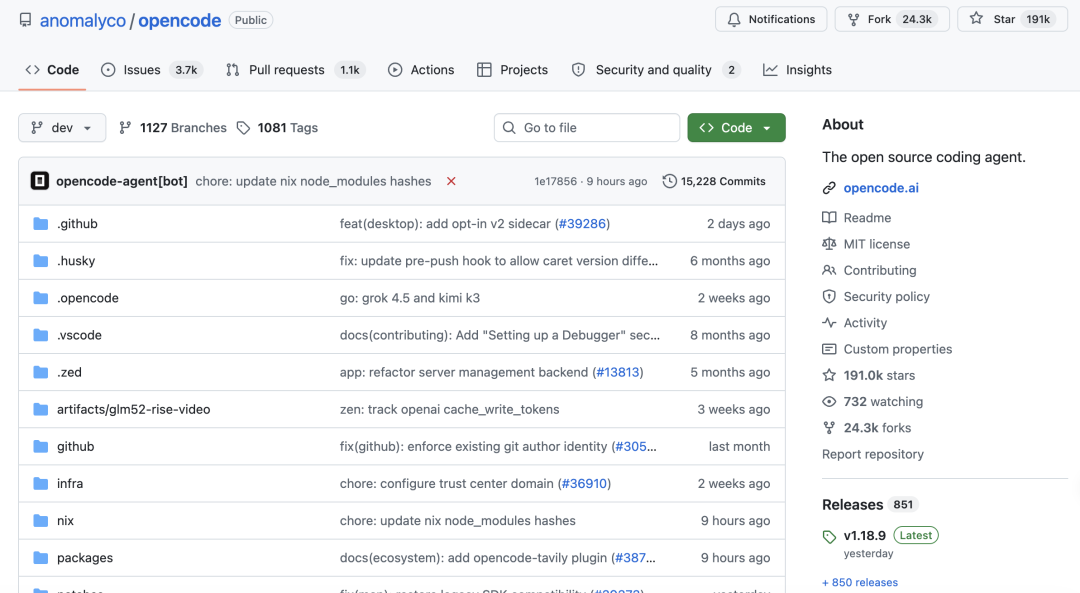
Task: Open the .github folder icon
Action: pos(41,224)
